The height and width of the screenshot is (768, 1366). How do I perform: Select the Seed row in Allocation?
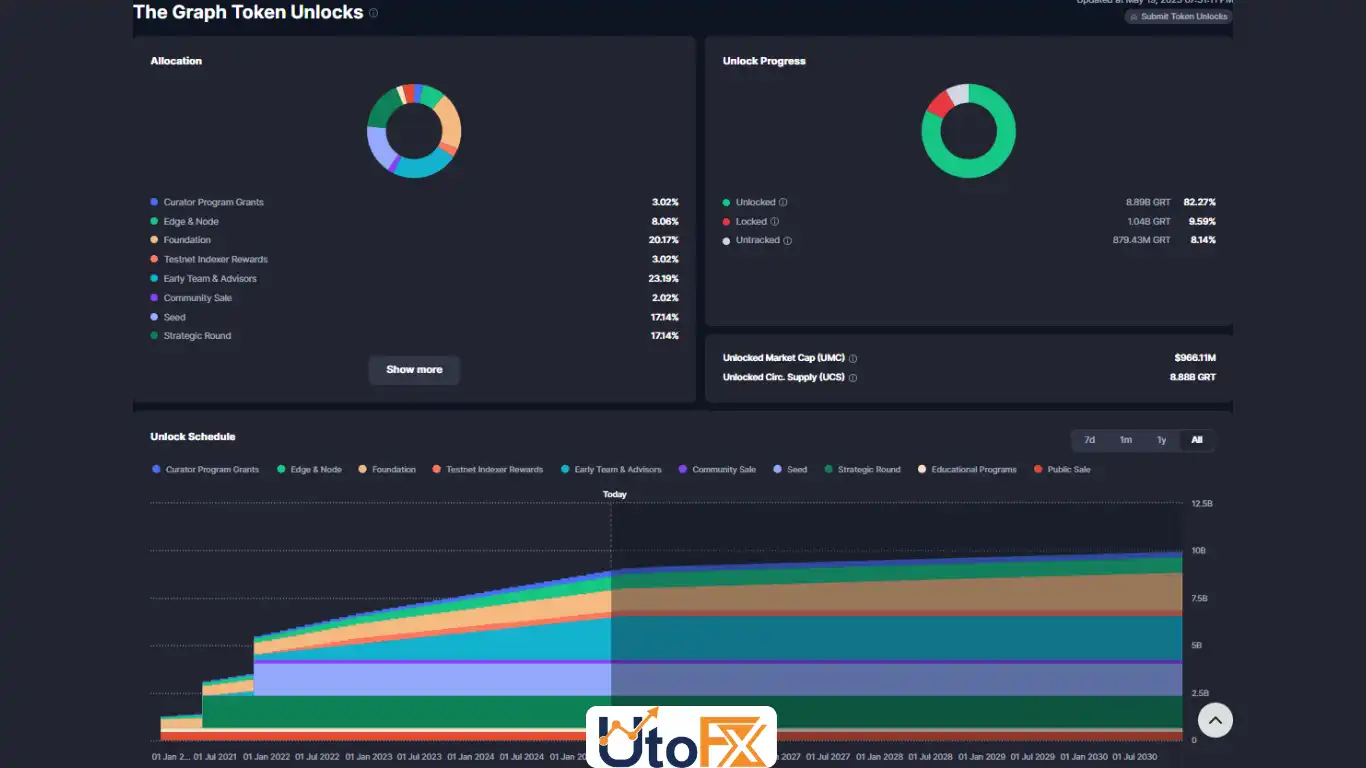coord(414,317)
